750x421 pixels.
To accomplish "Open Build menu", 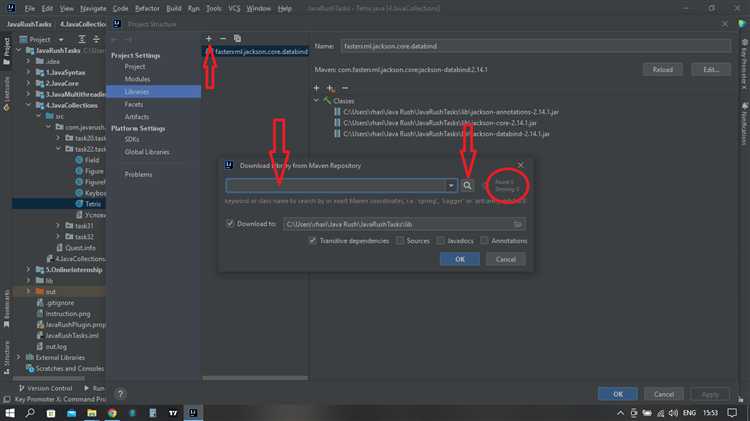I will click(174, 8).
